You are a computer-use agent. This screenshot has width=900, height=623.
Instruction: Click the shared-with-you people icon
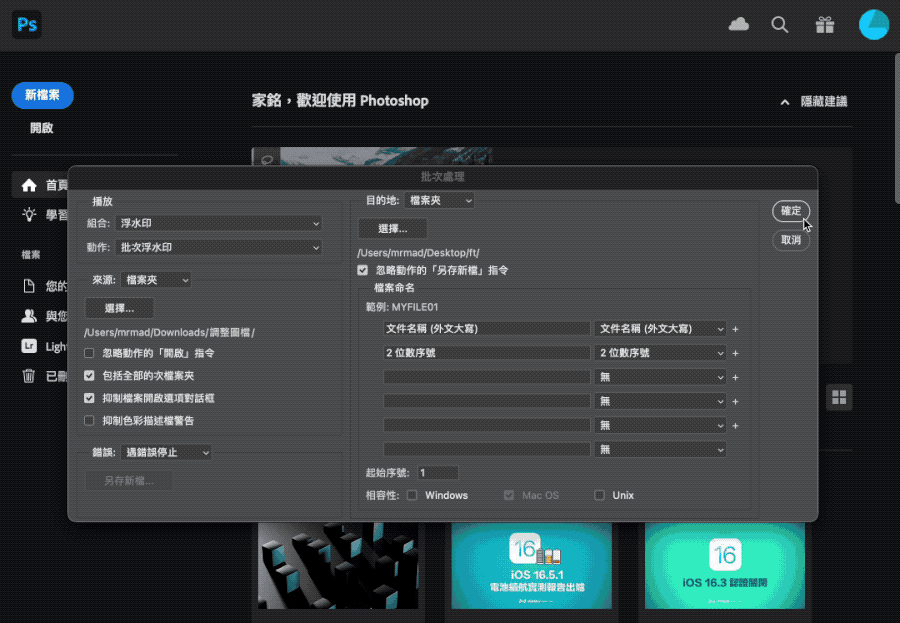(29, 316)
